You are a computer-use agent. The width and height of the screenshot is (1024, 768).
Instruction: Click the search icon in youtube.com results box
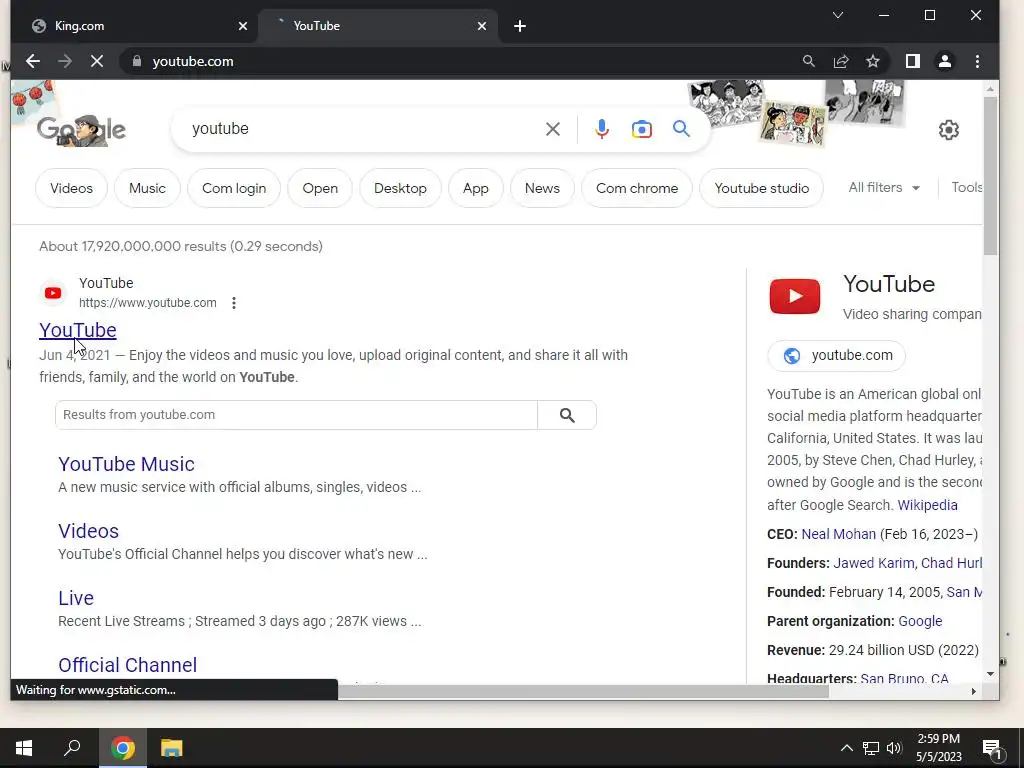567,415
